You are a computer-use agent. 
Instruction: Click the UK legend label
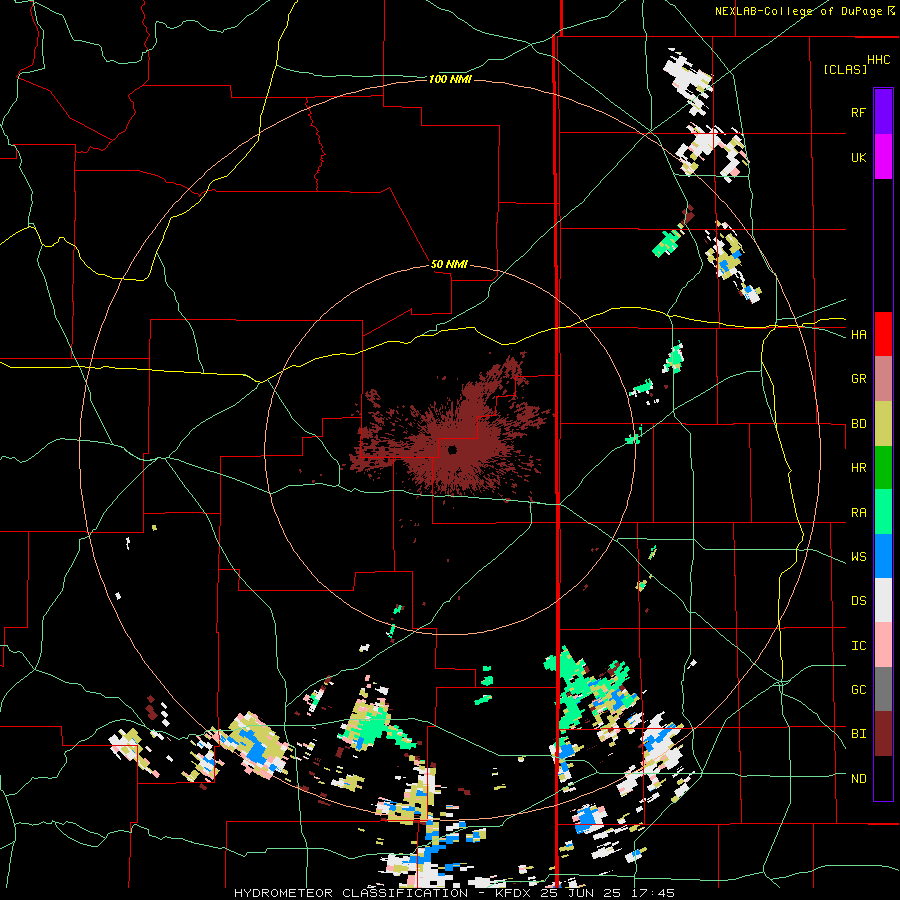pyautogui.click(x=858, y=157)
